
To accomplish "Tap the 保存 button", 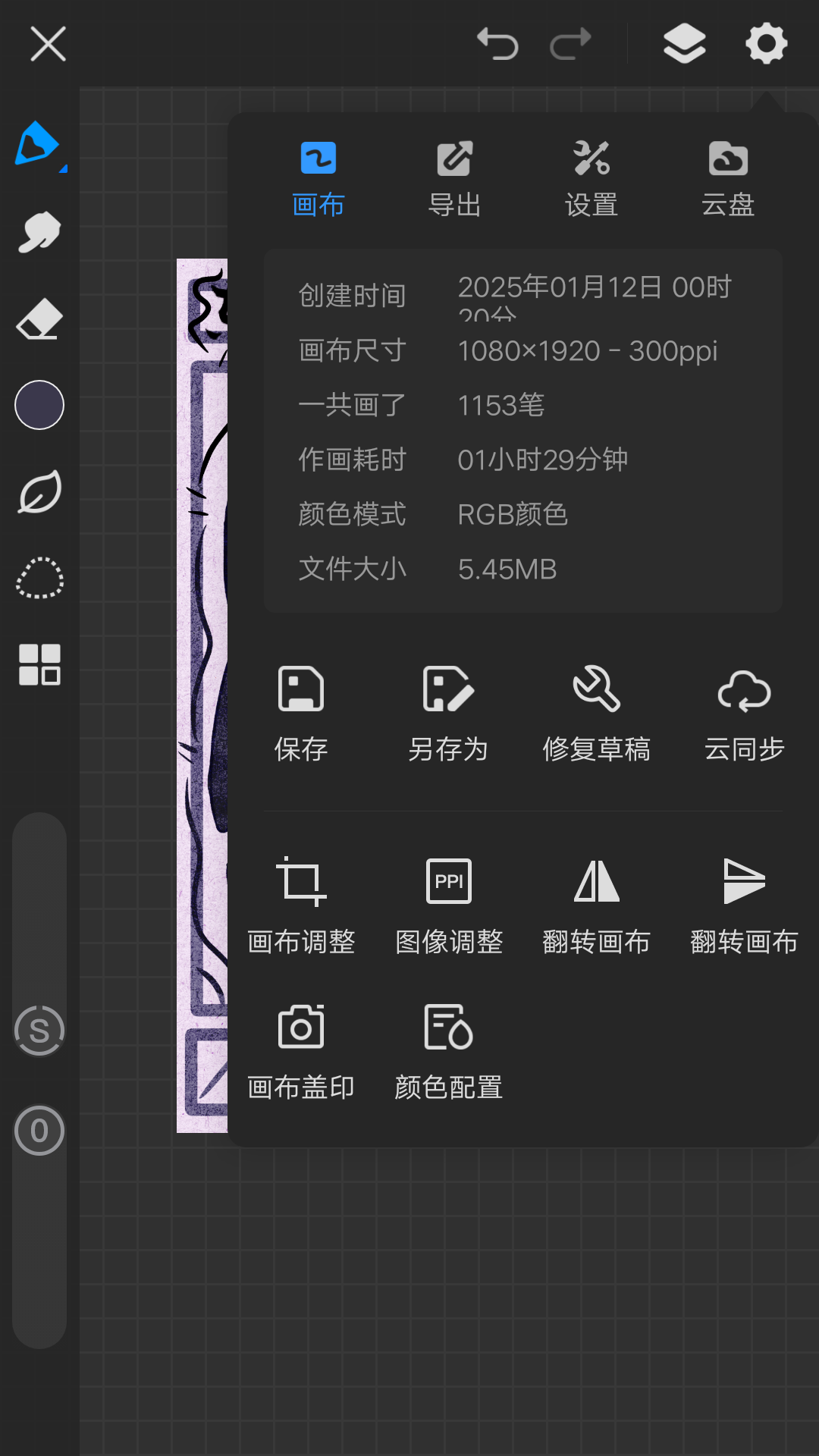I will [301, 714].
